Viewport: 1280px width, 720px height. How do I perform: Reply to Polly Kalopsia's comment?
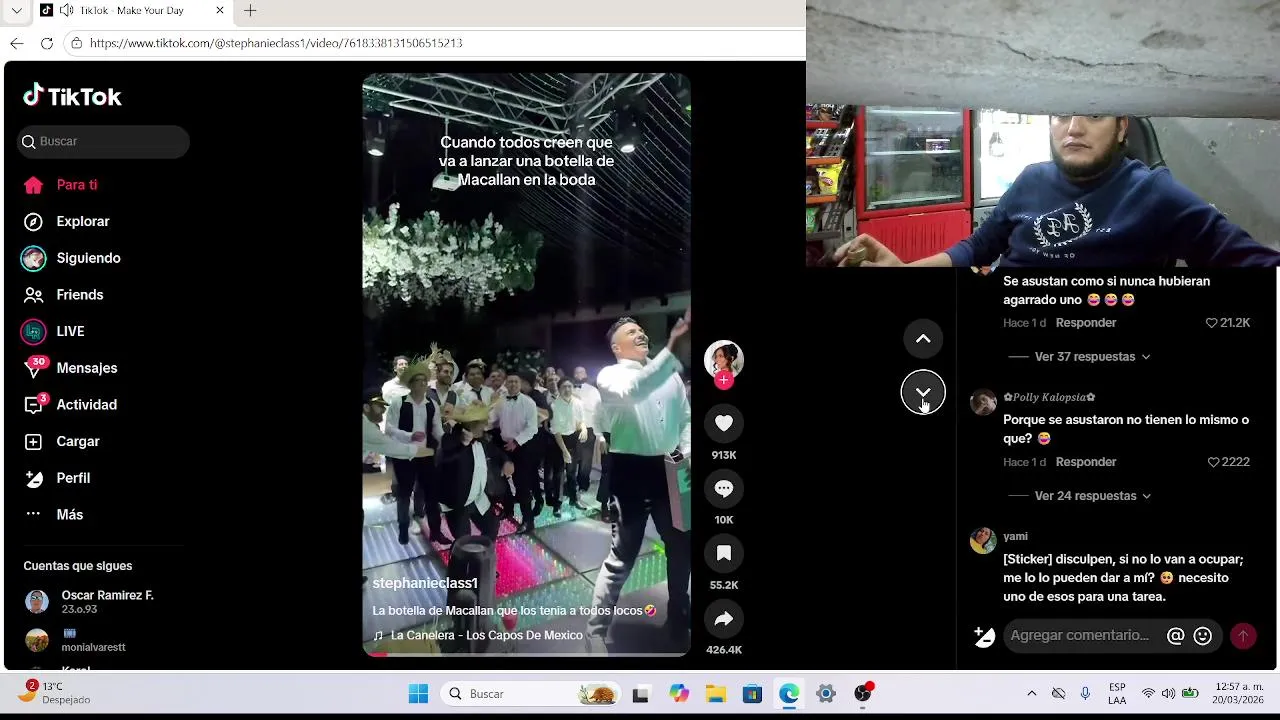[x=1086, y=462]
